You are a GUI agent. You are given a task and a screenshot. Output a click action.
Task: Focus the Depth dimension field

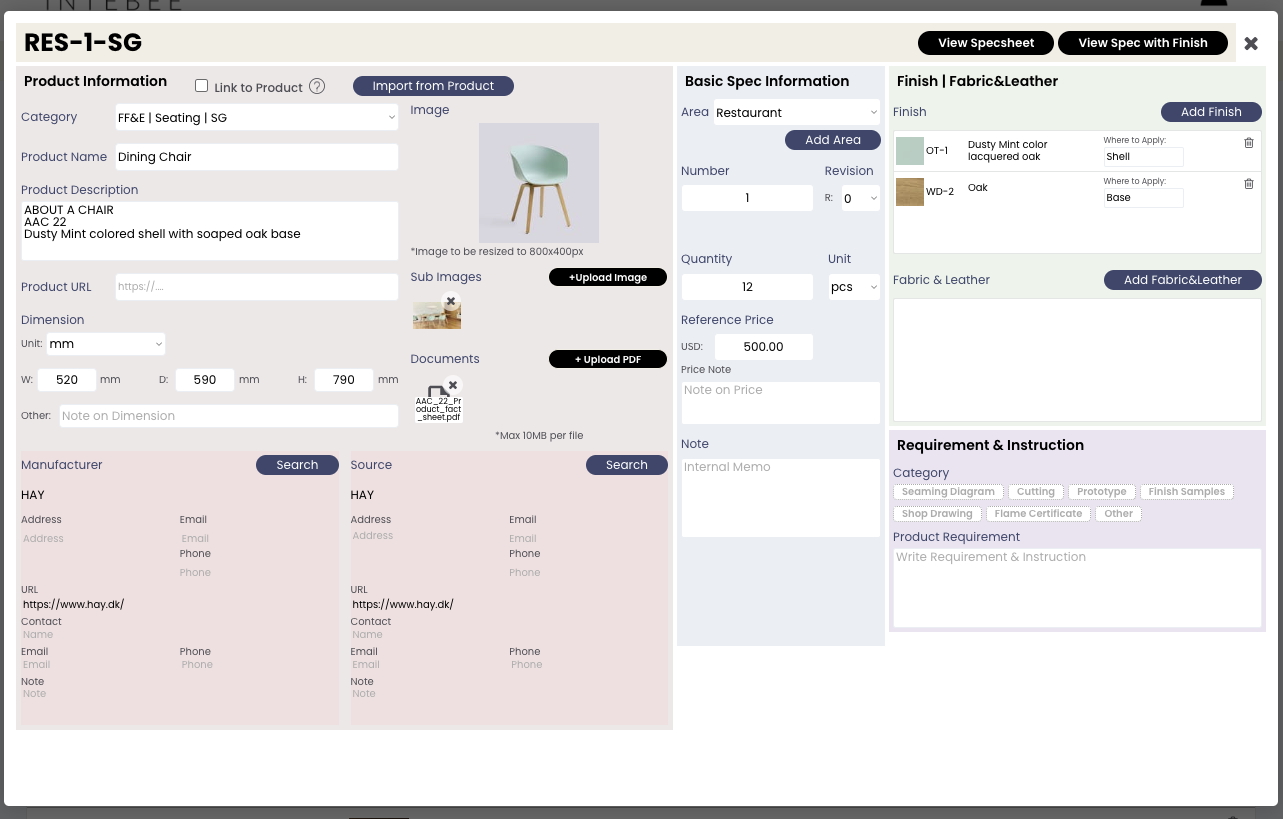(205, 380)
